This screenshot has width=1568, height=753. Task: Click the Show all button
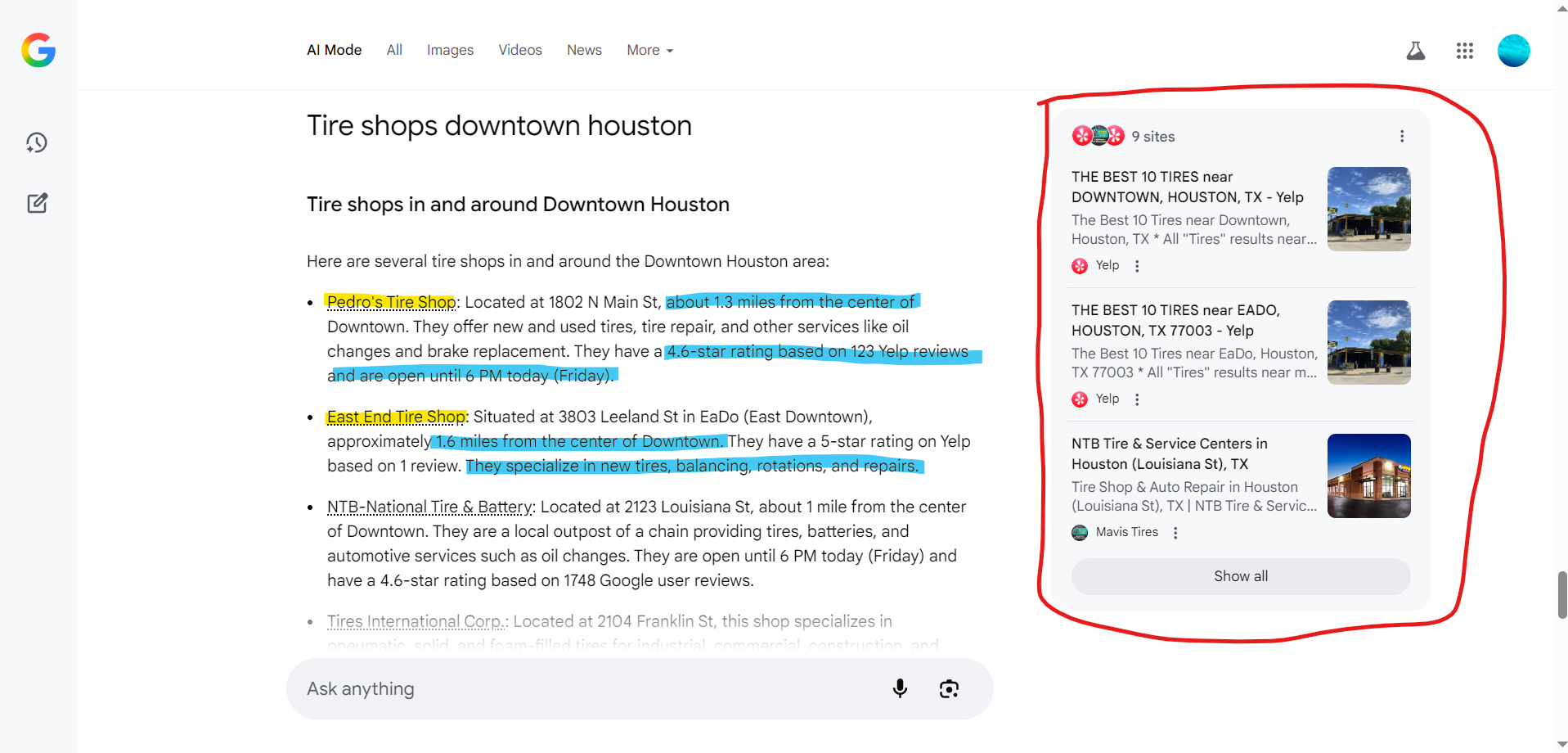pos(1241,576)
